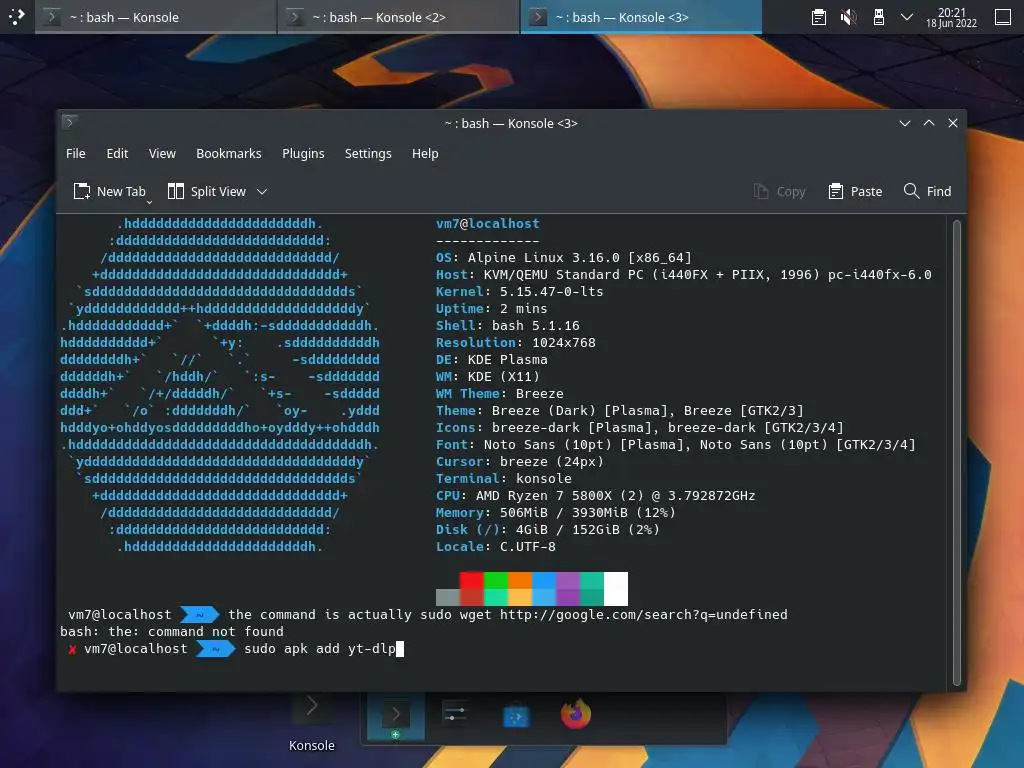Click the green color block in neofetch
1024x768 pixels.
[496, 581]
